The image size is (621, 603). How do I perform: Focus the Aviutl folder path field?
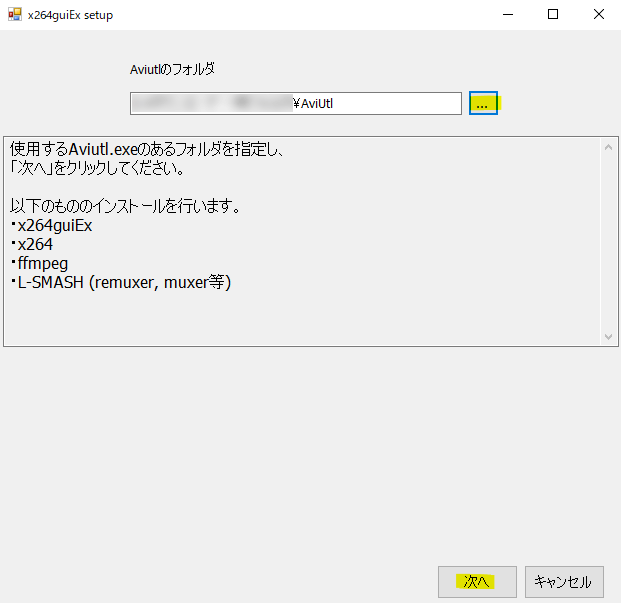pos(296,103)
